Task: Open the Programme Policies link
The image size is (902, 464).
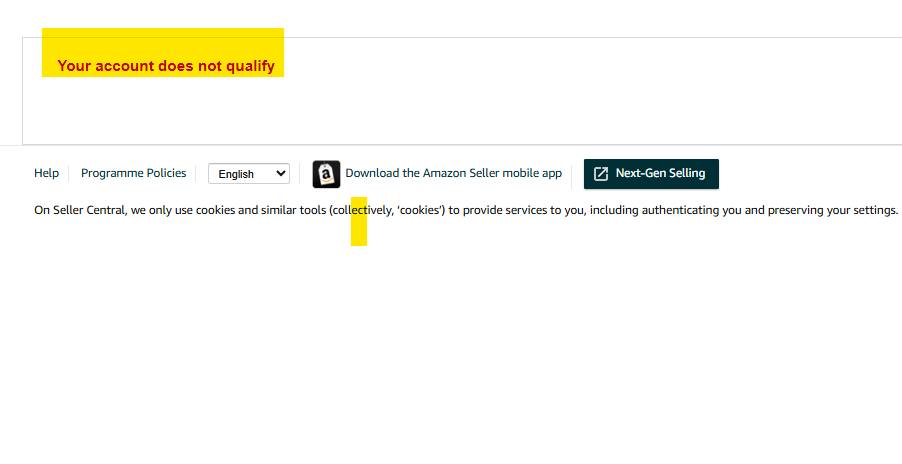Action: 133,173
